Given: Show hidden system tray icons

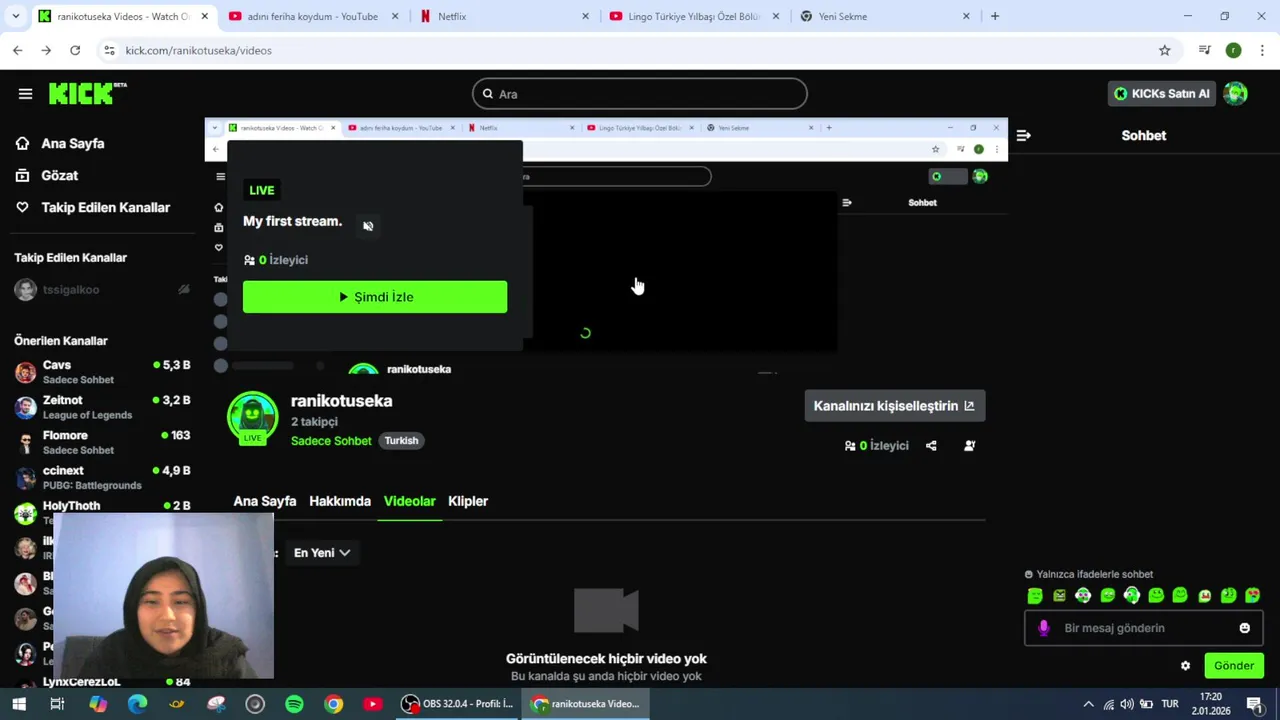Looking at the screenshot, I should pyautogui.click(x=1088, y=704).
